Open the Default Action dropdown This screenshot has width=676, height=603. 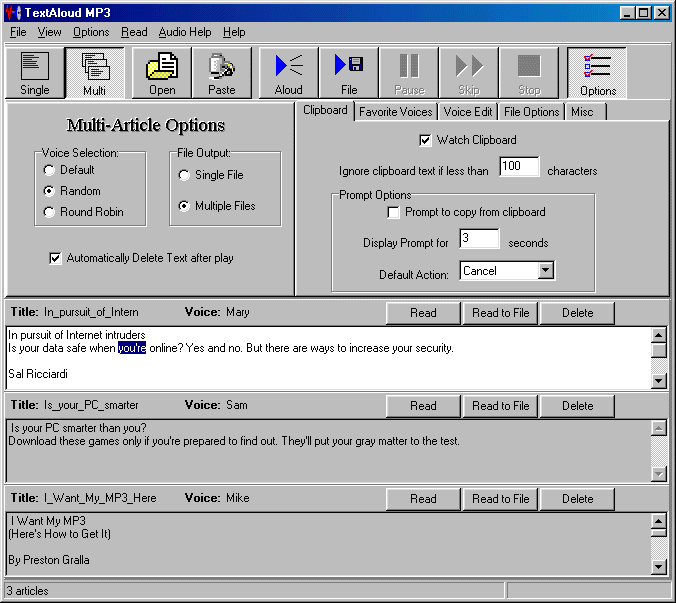point(546,271)
